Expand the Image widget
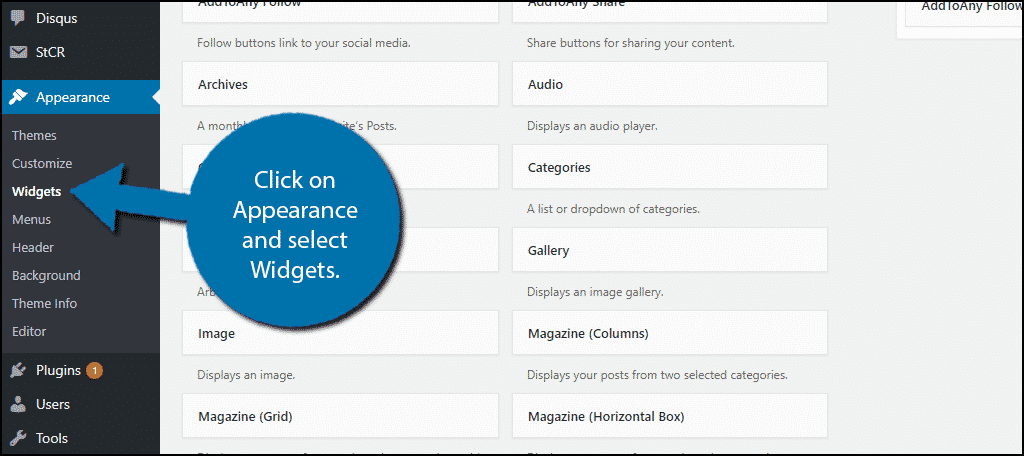1024x456 pixels. [340, 333]
